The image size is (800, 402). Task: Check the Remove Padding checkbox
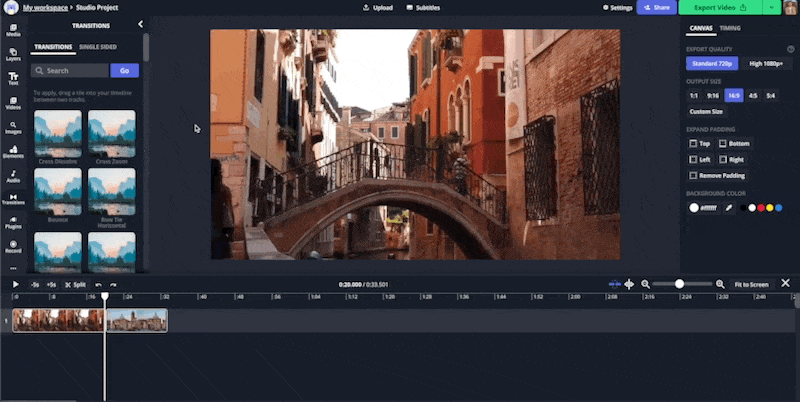tap(694, 176)
